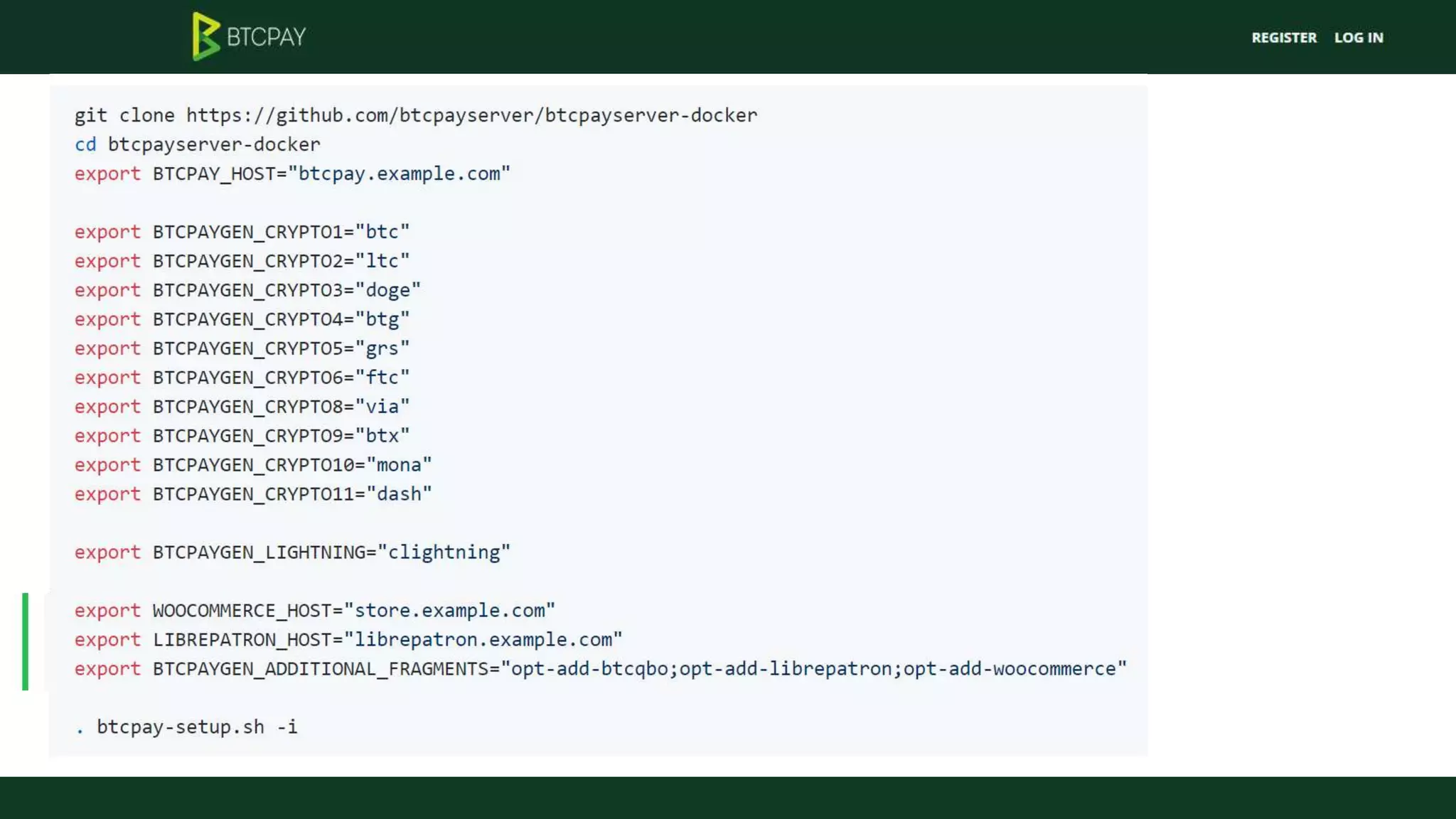Click the CRYPTO1 "btc" export line
The image size is (1456, 819).
point(242,232)
